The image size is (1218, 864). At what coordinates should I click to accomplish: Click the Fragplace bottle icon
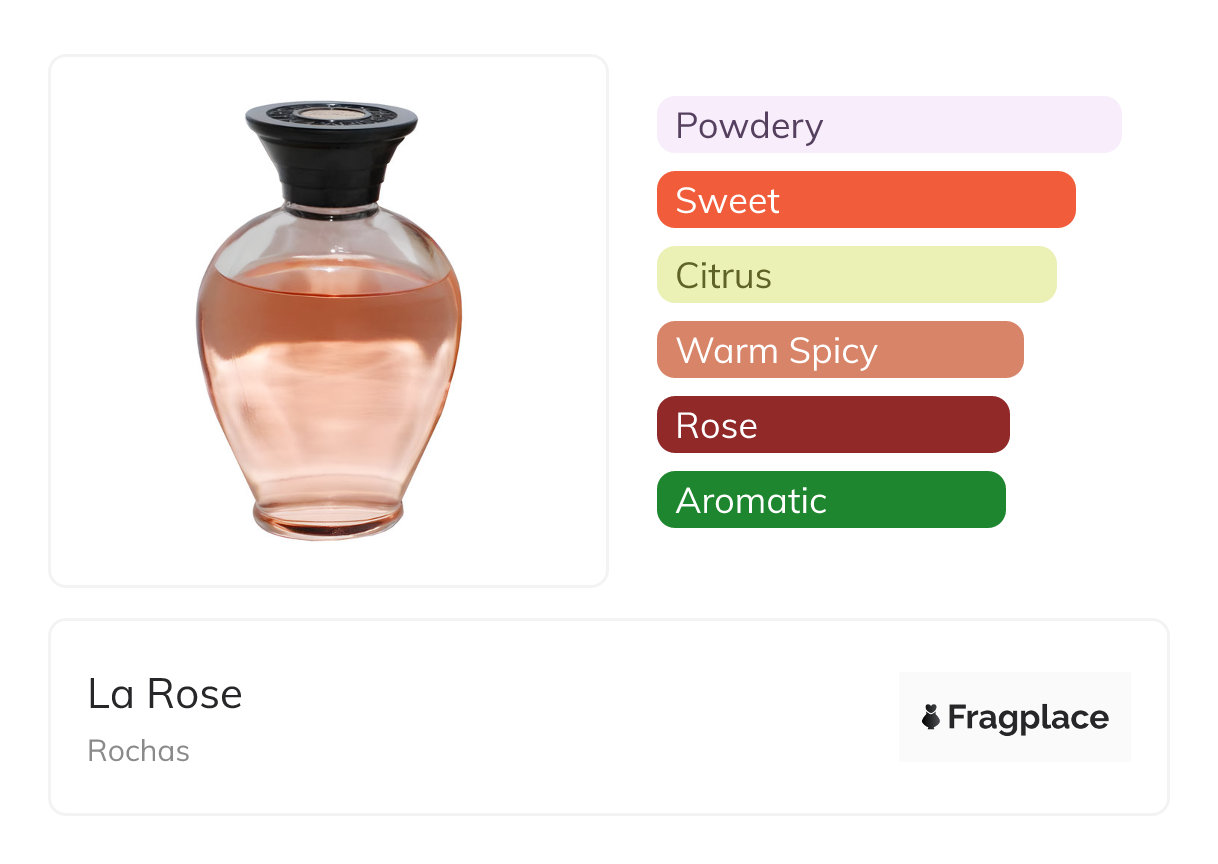point(931,717)
